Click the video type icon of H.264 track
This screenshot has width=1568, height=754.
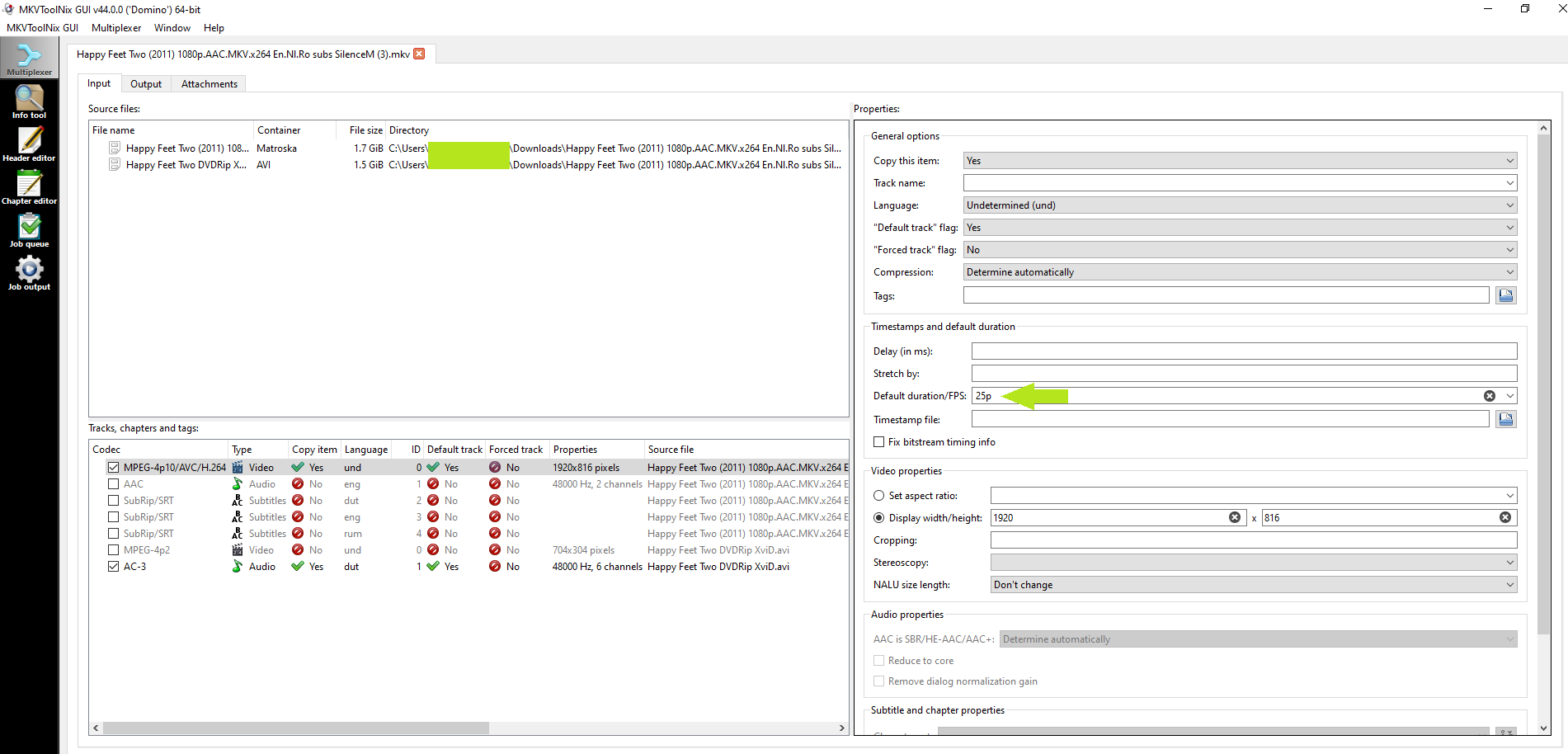click(x=238, y=467)
